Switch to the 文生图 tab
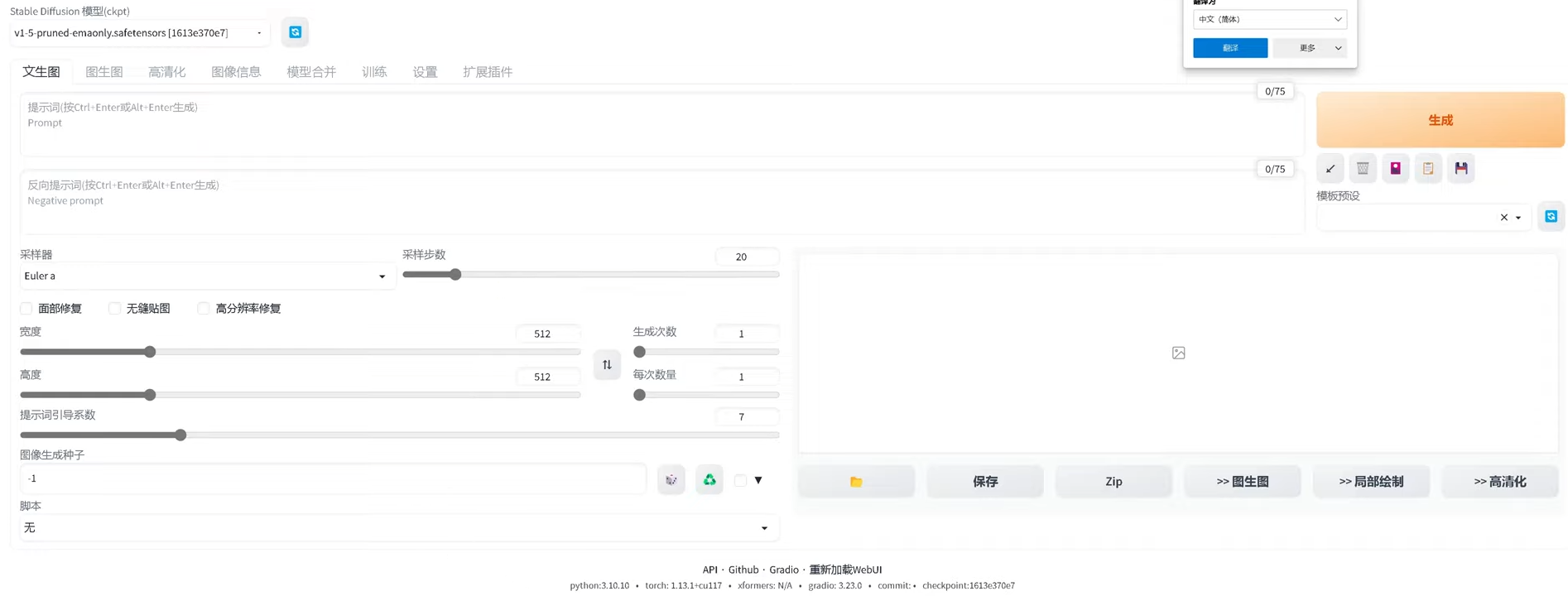The width and height of the screenshot is (1568, 596). (41, 72)
